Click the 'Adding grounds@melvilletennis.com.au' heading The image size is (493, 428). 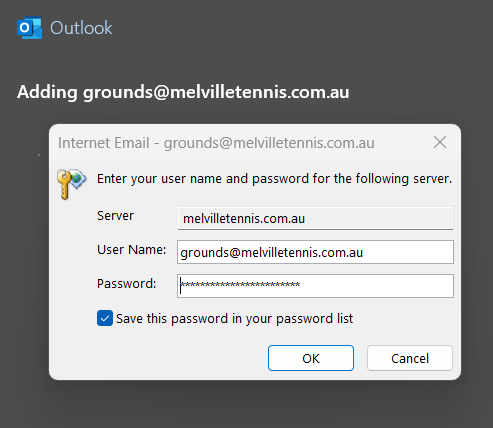tap(183, 92)
